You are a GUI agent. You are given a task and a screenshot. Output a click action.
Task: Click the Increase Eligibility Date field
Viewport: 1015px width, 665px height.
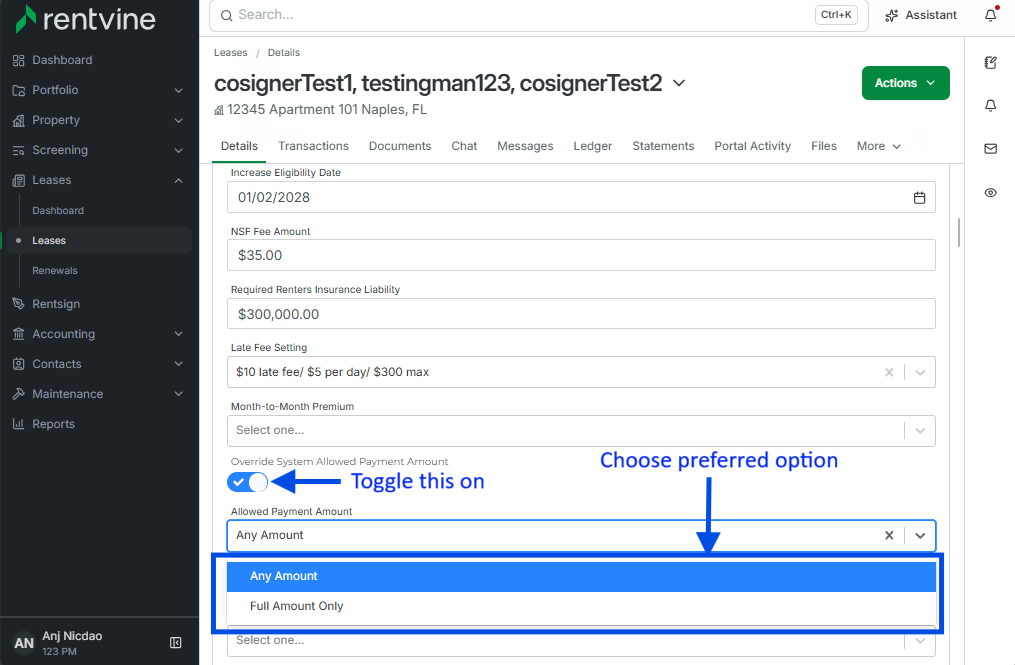click(581, 197)
